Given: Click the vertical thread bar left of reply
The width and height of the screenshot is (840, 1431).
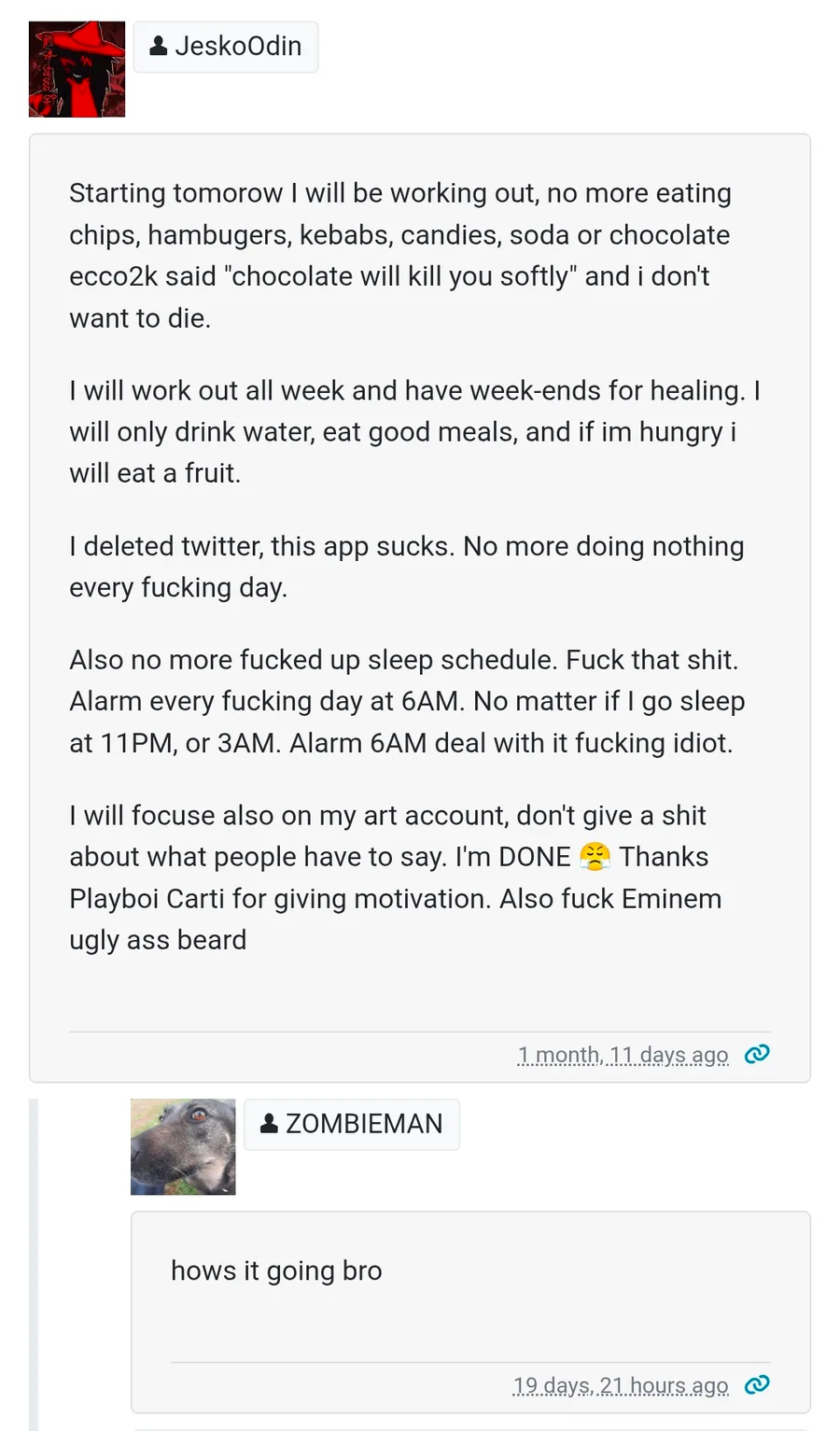Looking at the screenshot, I should pos(34,1260).
